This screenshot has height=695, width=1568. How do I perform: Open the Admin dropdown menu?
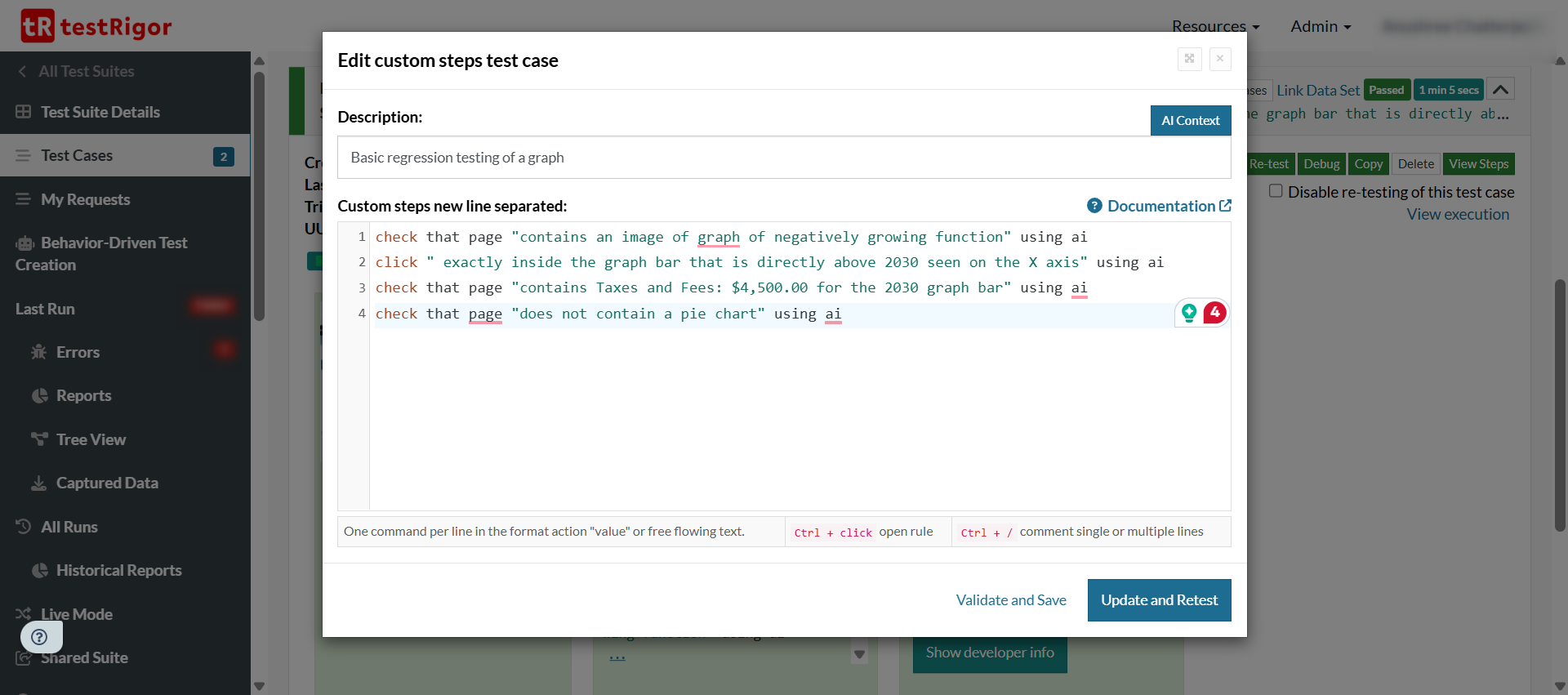[x=1320, y=26]
